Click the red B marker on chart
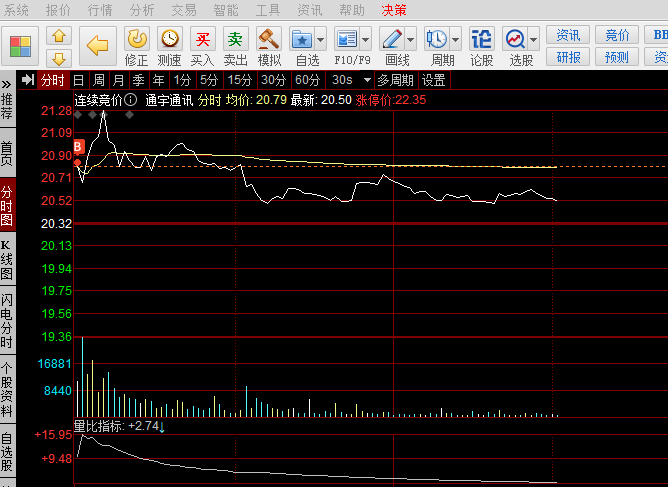Image resolution: width=668 pixels, height=487 pixels. coord(79,146)
